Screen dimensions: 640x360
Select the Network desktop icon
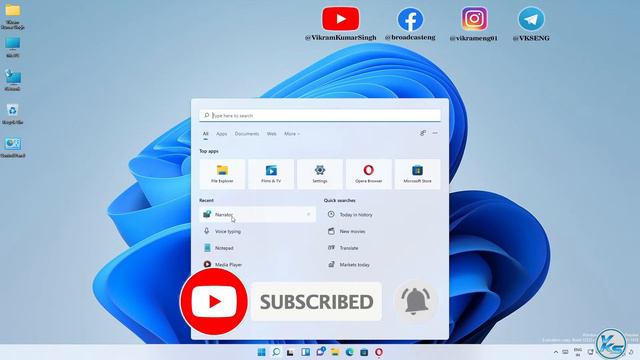pos(13,80)
